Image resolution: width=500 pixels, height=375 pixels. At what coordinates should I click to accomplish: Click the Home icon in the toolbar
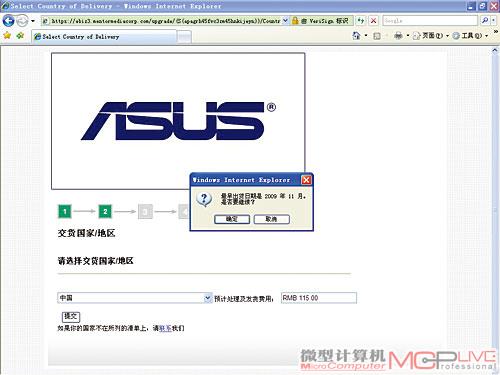pos(356,35)
